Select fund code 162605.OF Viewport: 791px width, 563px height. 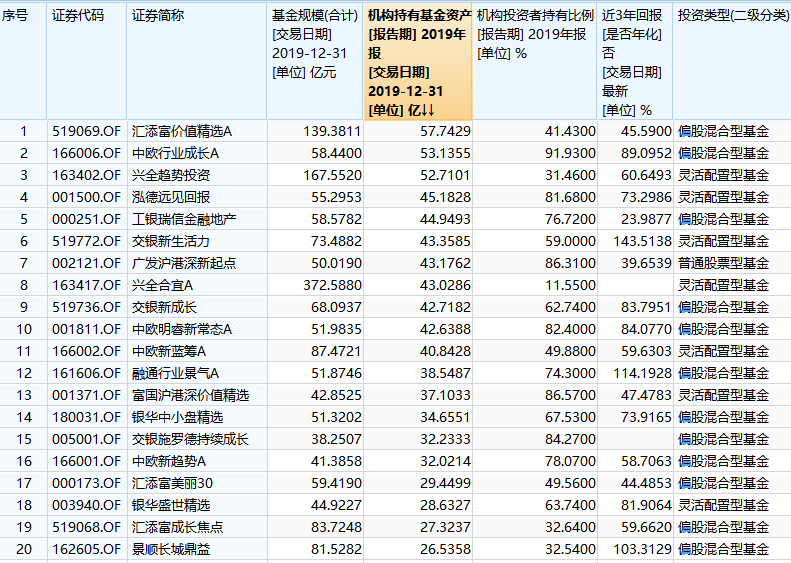(86, 549)
